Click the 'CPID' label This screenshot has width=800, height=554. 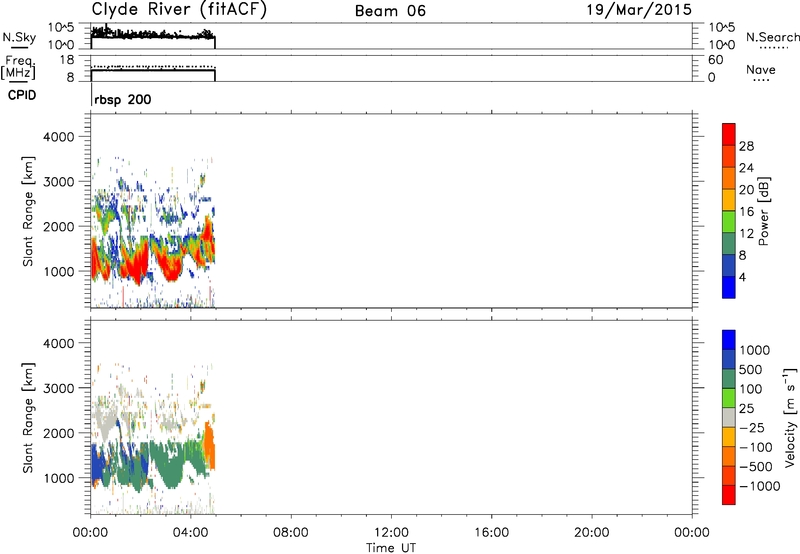click(x=22, y=95)
